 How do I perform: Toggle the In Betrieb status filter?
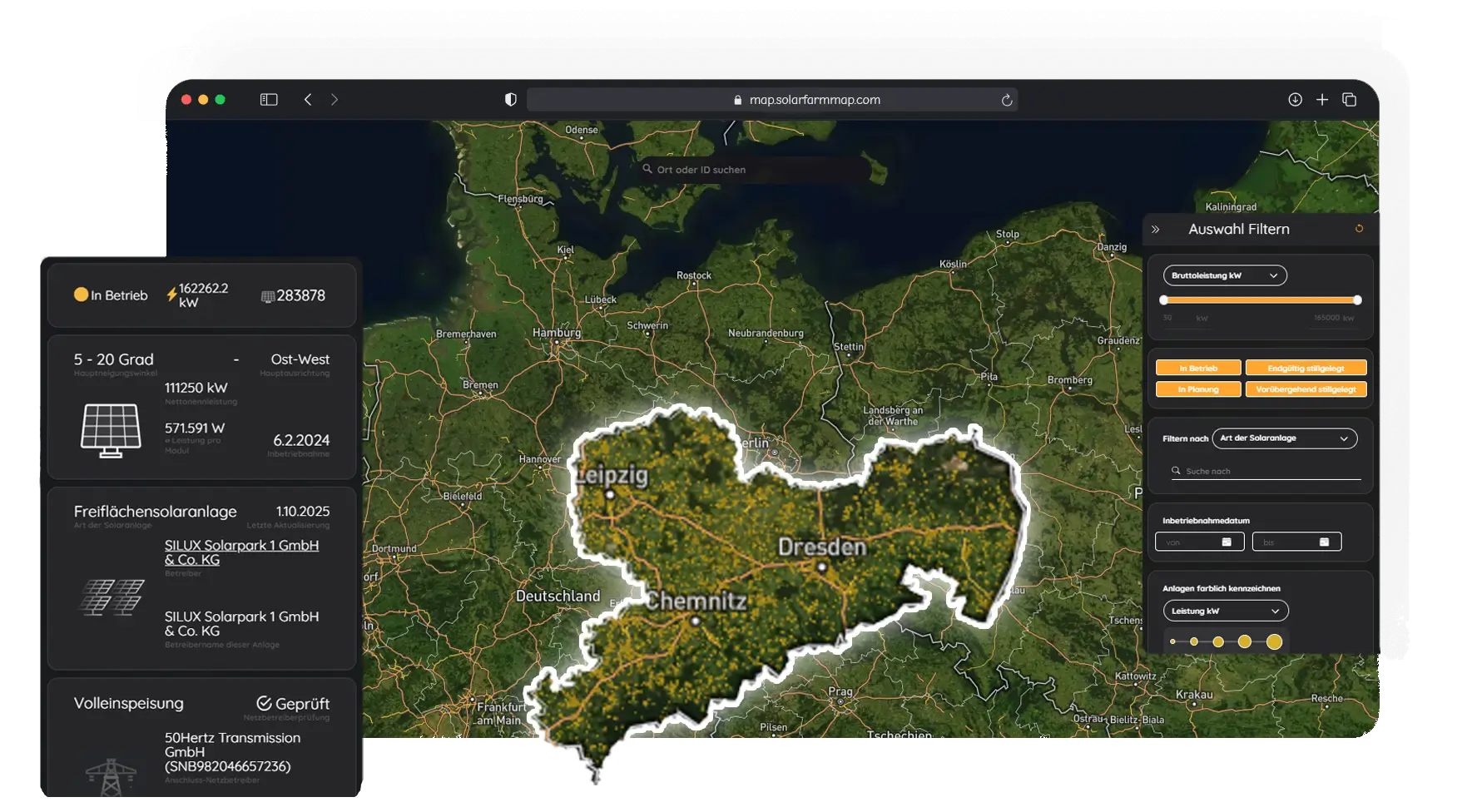tap(1197, 367)
